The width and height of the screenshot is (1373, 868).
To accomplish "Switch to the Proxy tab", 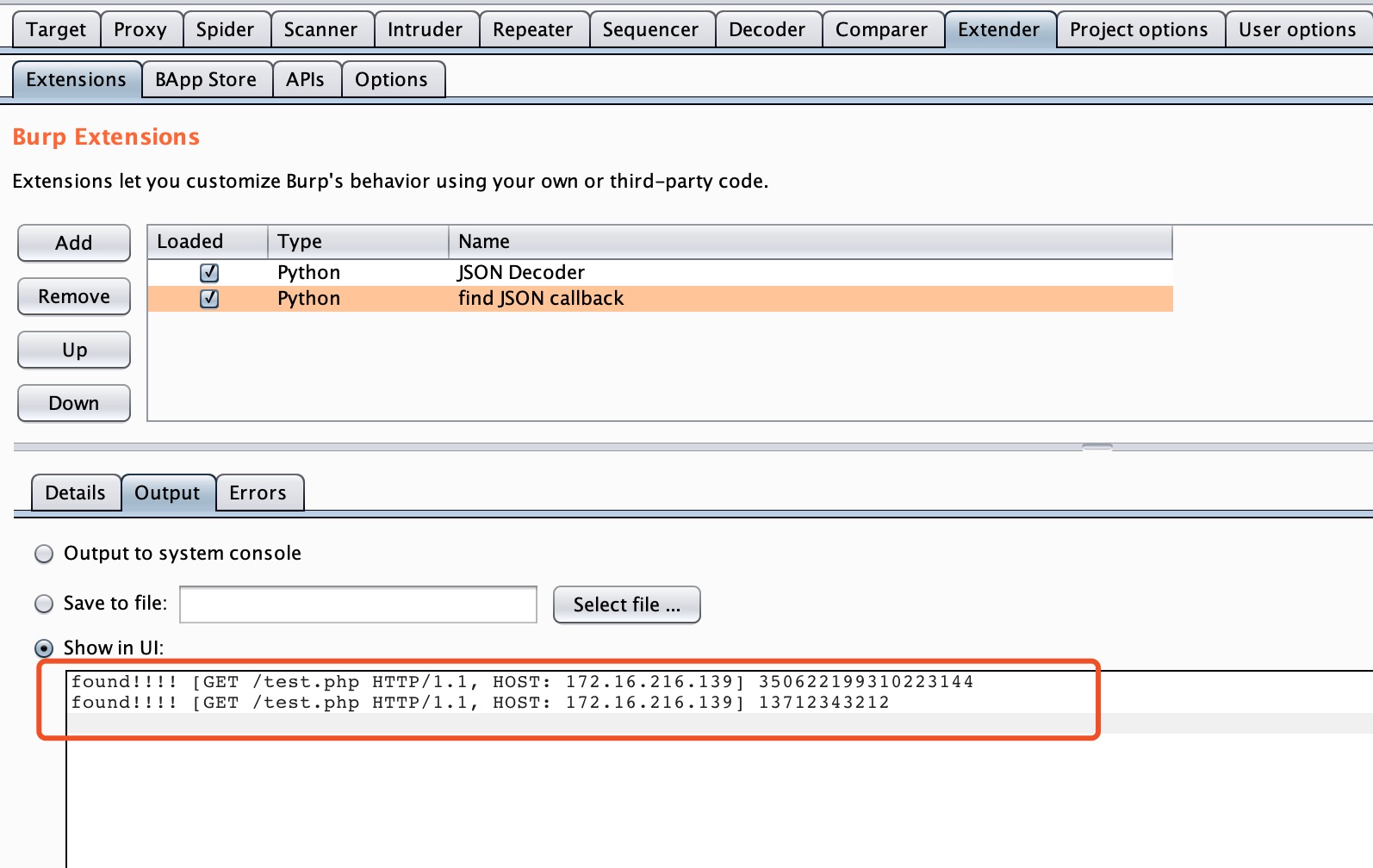I will pyautogui.click(x=140, y=30).
